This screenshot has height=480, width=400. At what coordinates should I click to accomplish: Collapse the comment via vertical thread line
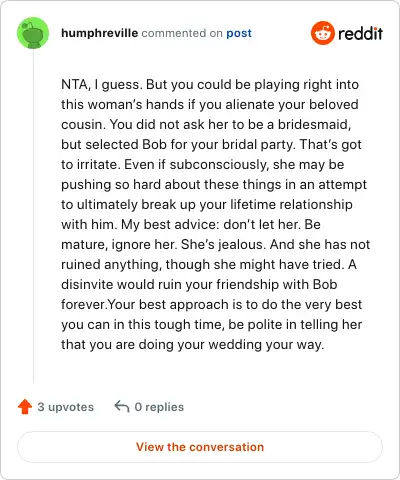(x=33, y=217)
